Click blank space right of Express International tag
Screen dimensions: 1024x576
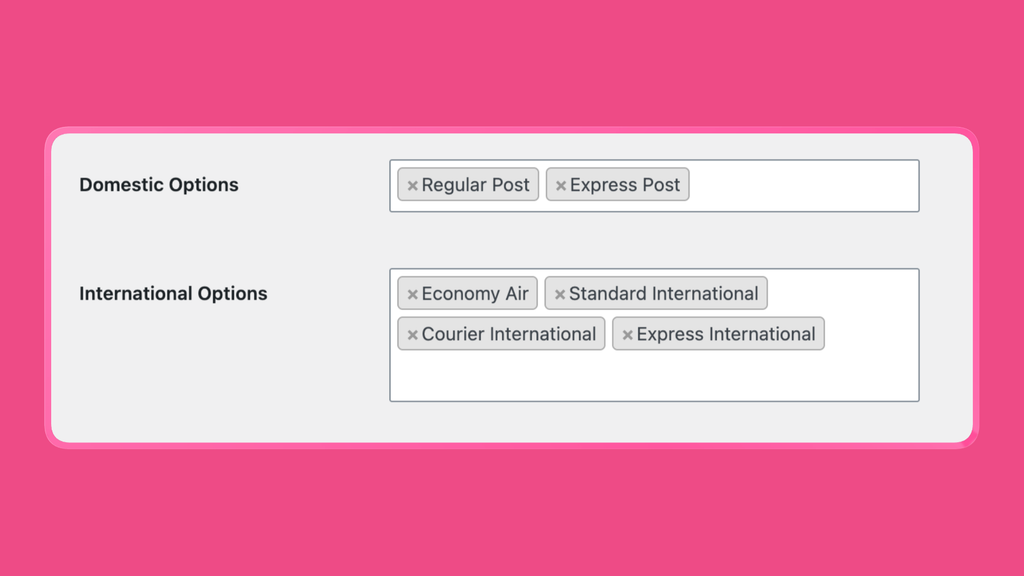click(x=871, y=334)
